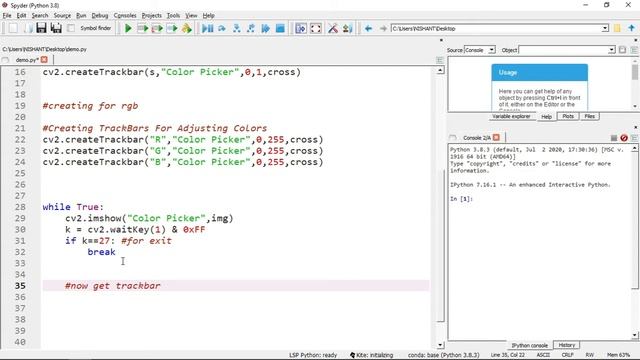The image size is (640, 360).
Task: Select the Console 2/A tab
Action: [x=477, y=138]
